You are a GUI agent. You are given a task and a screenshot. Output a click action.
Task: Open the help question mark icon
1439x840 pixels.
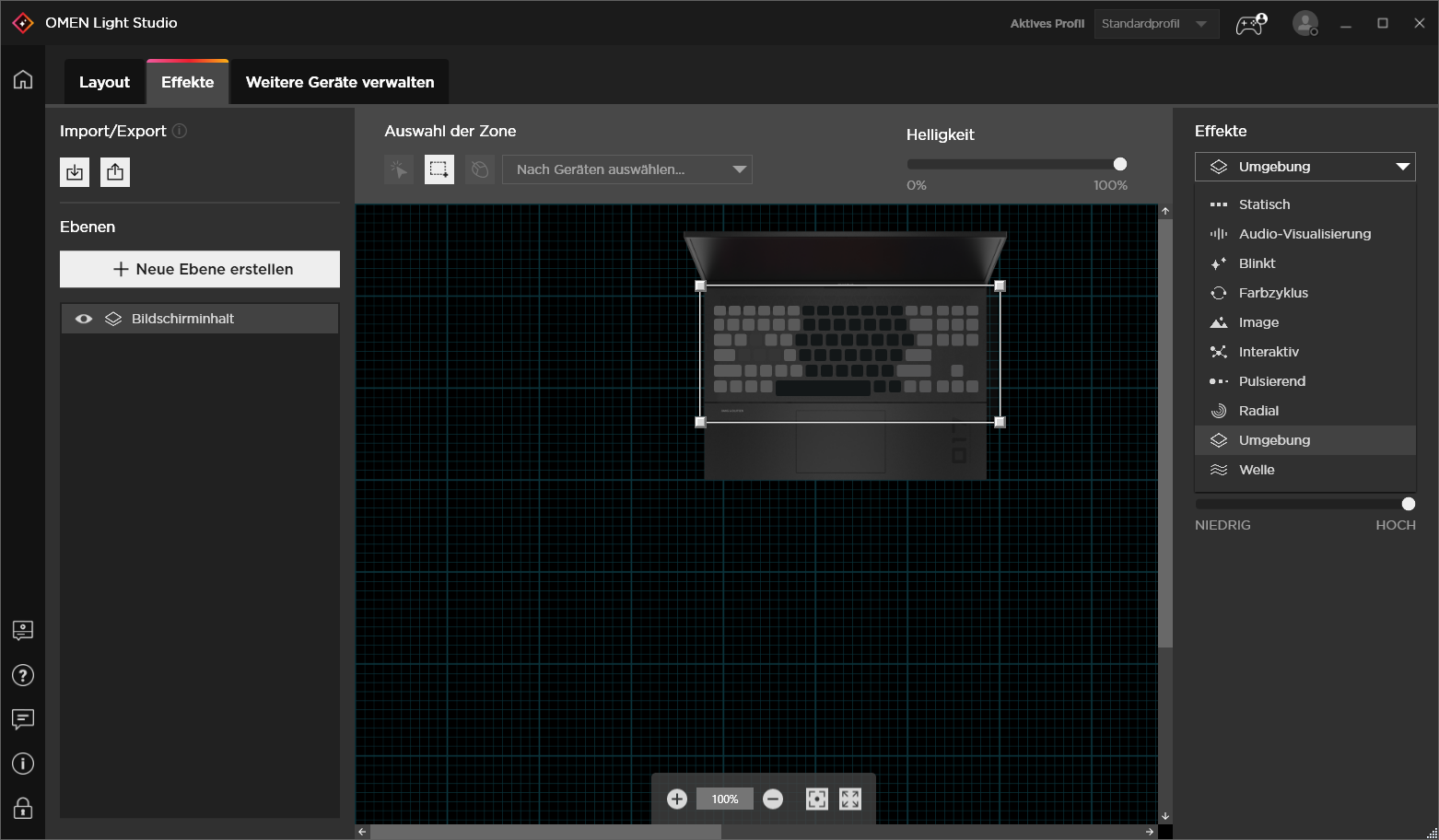tap(23, 675)
